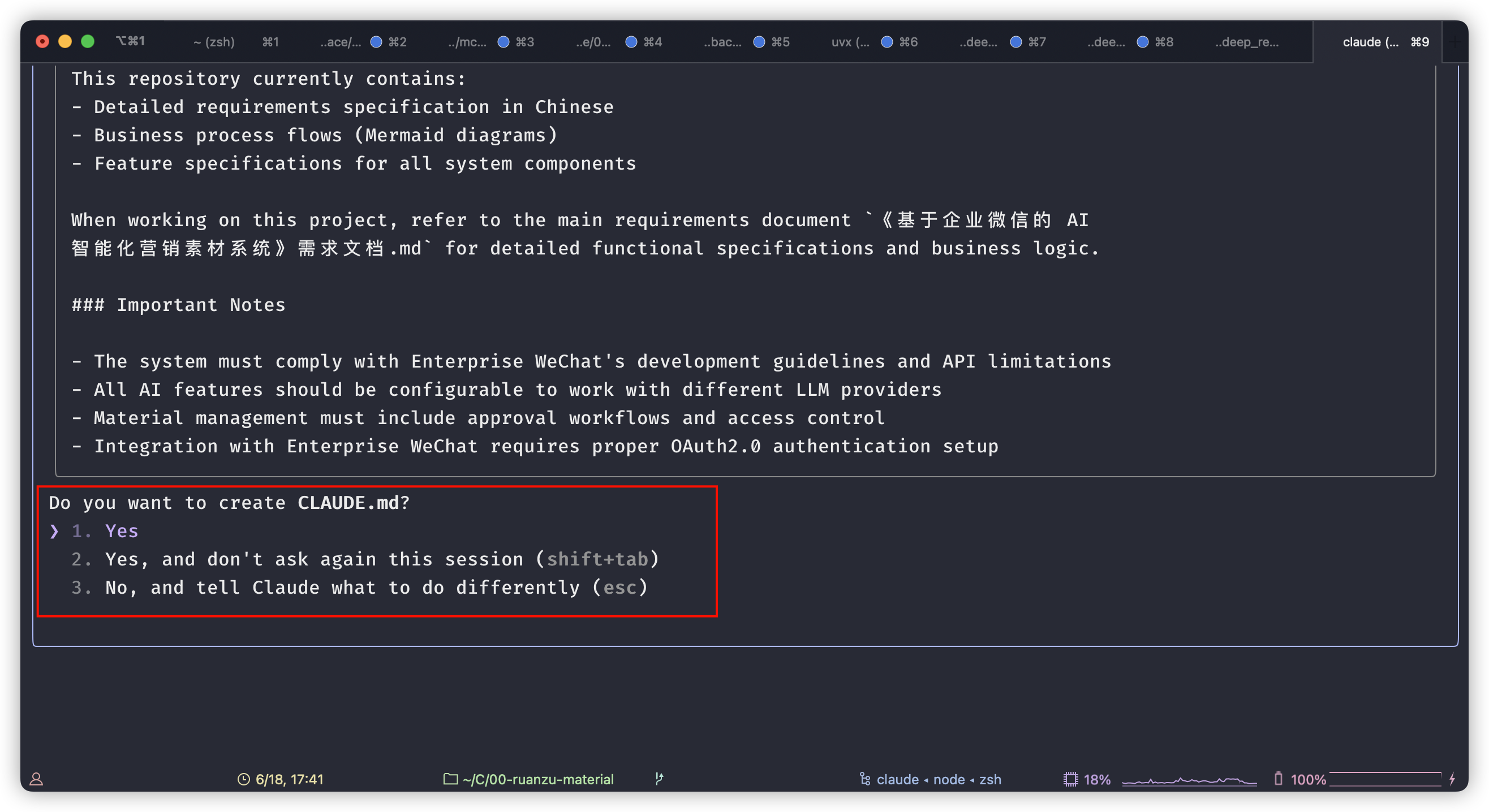
Task: Click the blue activity dot on ..ace/ tab
Action: 376,42
